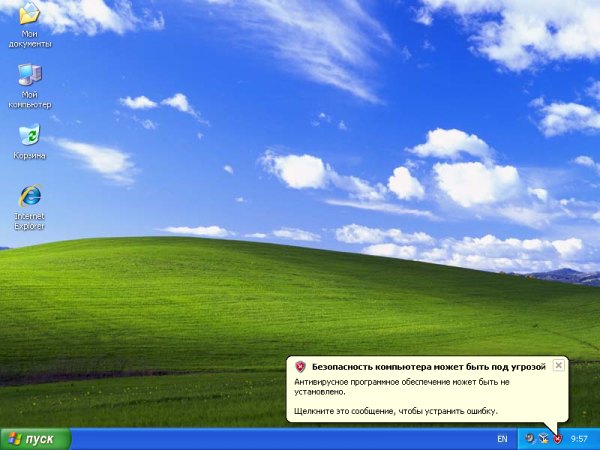Click an empty area of the taskbar
Screen dimensions: 600x450
pos(280,439)
